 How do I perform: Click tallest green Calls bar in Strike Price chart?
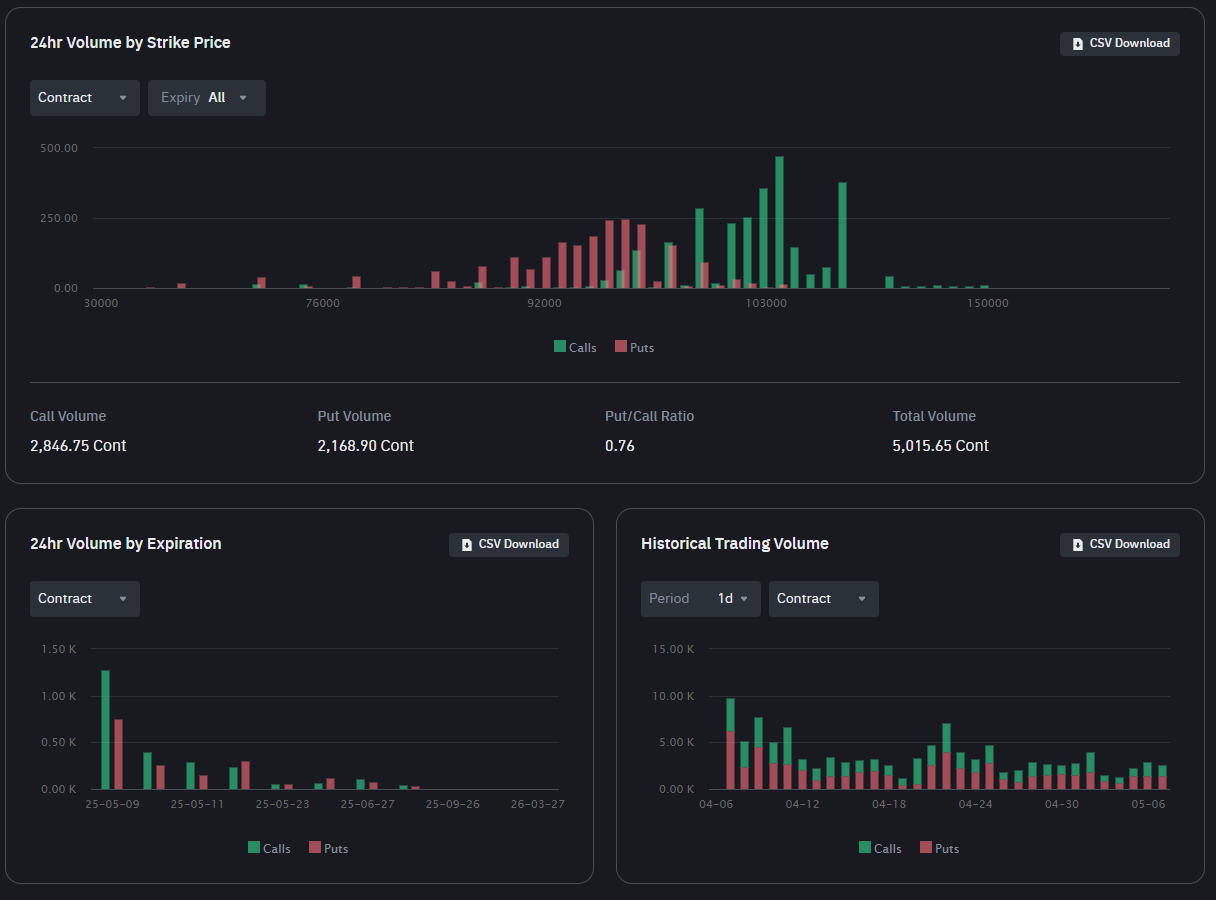point(779,222)
